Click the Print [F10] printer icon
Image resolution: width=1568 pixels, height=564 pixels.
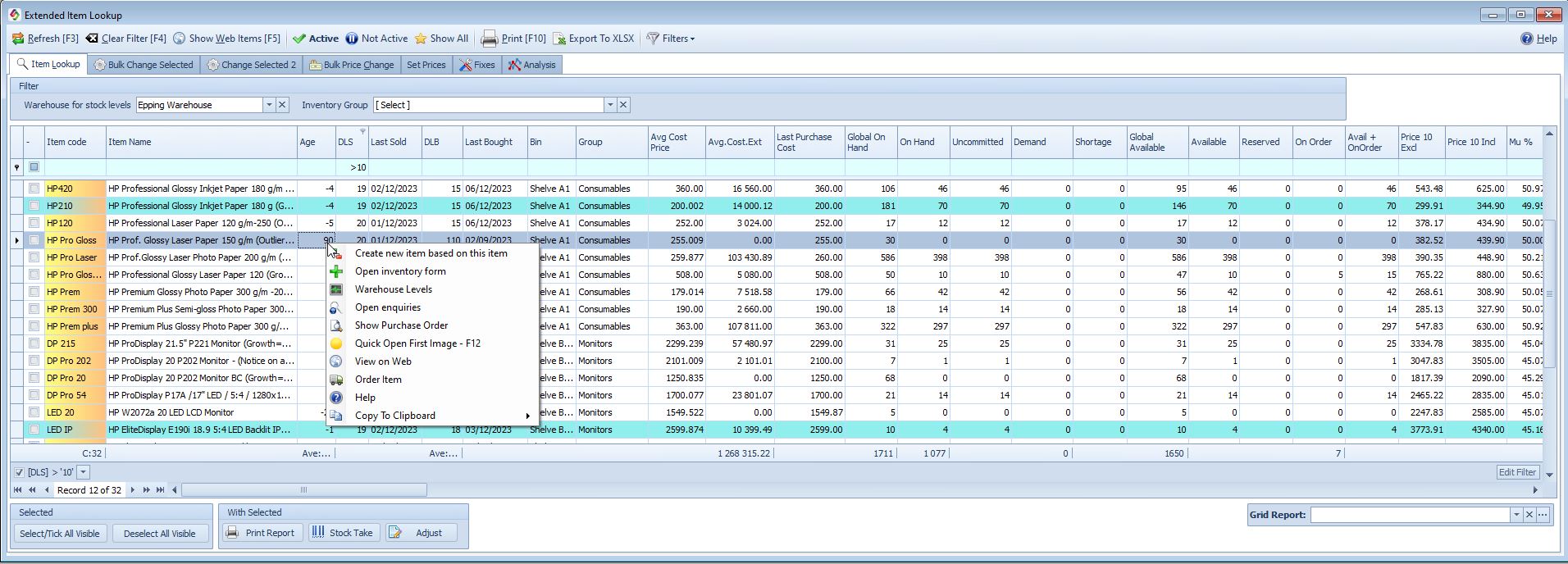coord(489,39)
